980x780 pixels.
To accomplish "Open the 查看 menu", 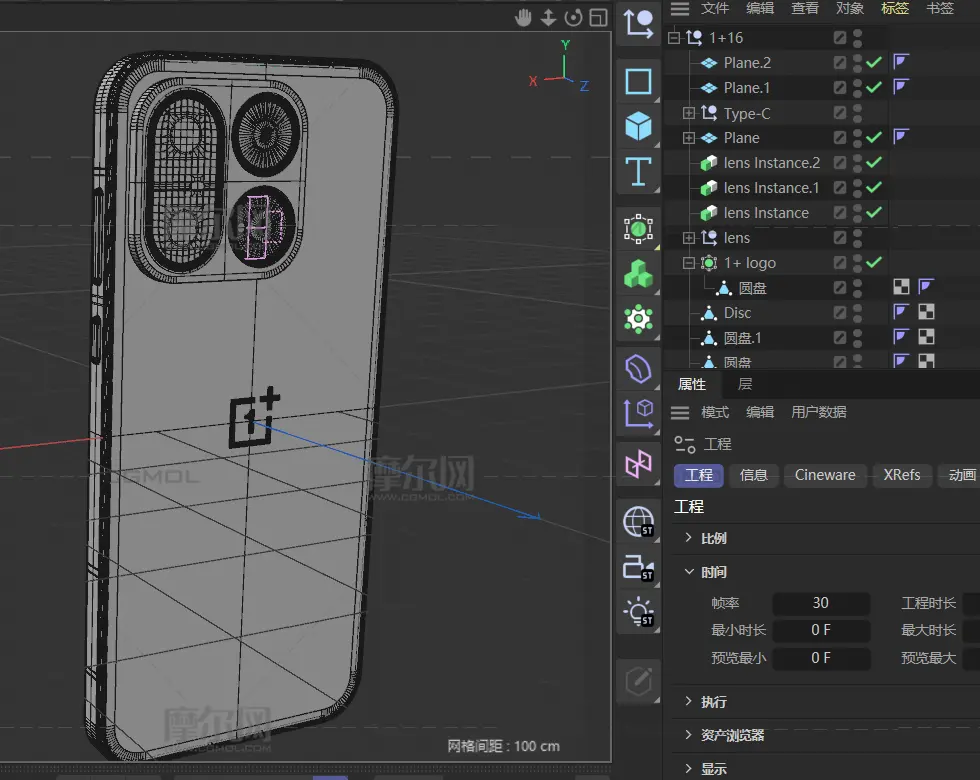I will (x=805, y=8).
